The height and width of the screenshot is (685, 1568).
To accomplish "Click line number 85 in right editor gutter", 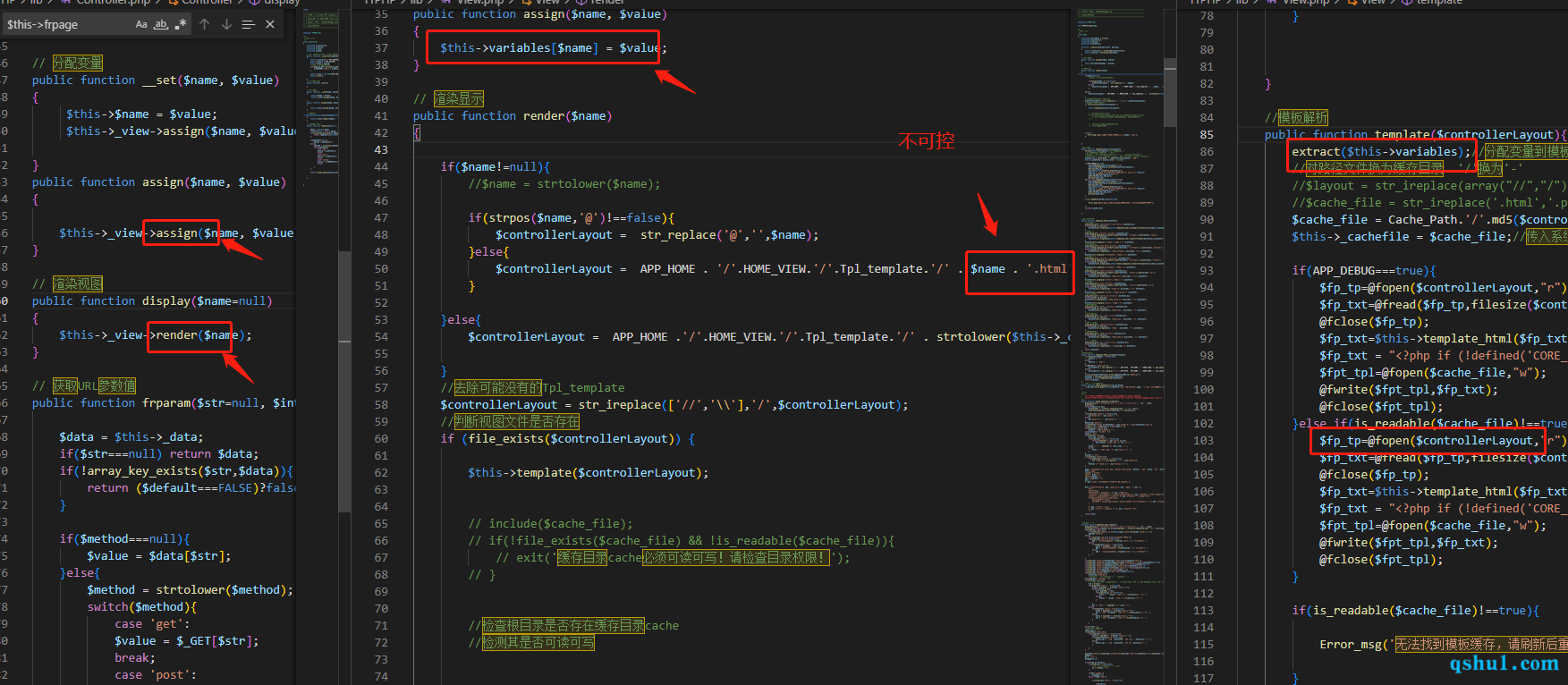I will coord(1207,134).
